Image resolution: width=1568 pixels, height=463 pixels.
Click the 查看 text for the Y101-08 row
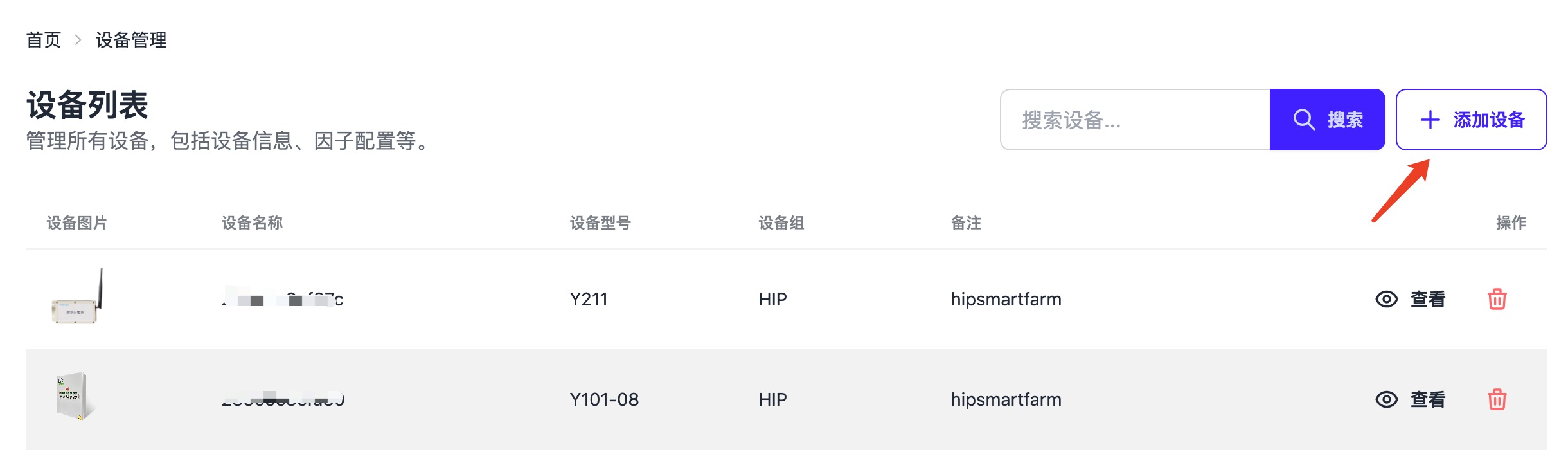pyautogui.click(x=1428, y=399)
